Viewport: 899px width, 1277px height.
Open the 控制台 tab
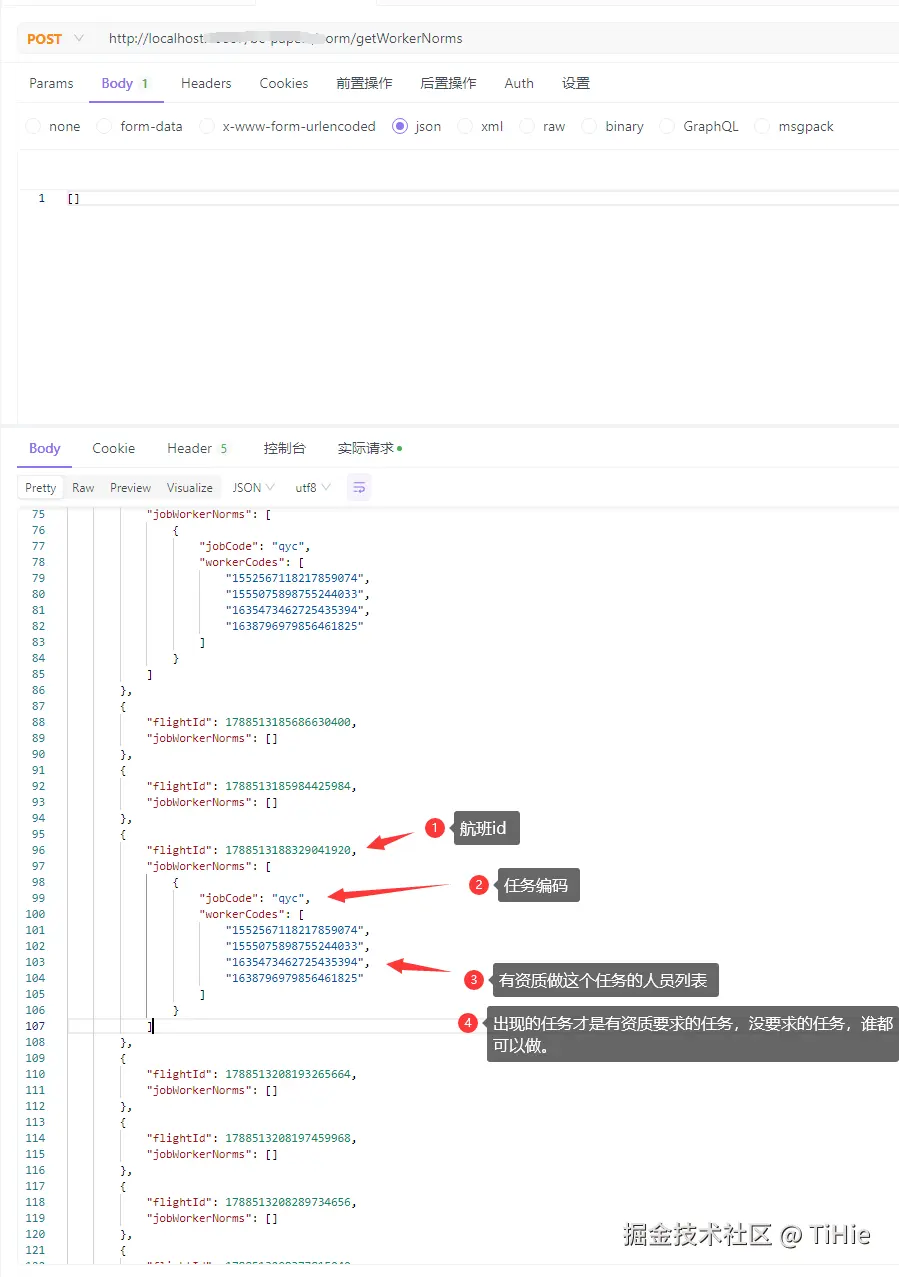[x=284, y=448]
